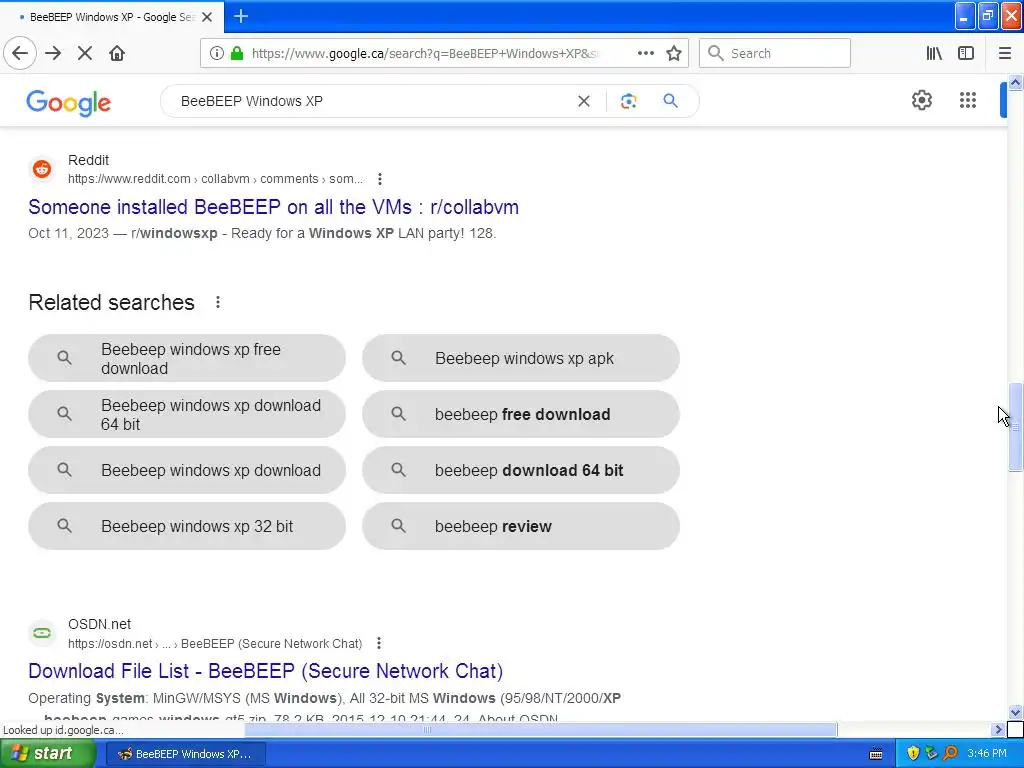Open Someone installed BeeBEEP Reddit link
1024x768 pixels.
click(274, 207)
